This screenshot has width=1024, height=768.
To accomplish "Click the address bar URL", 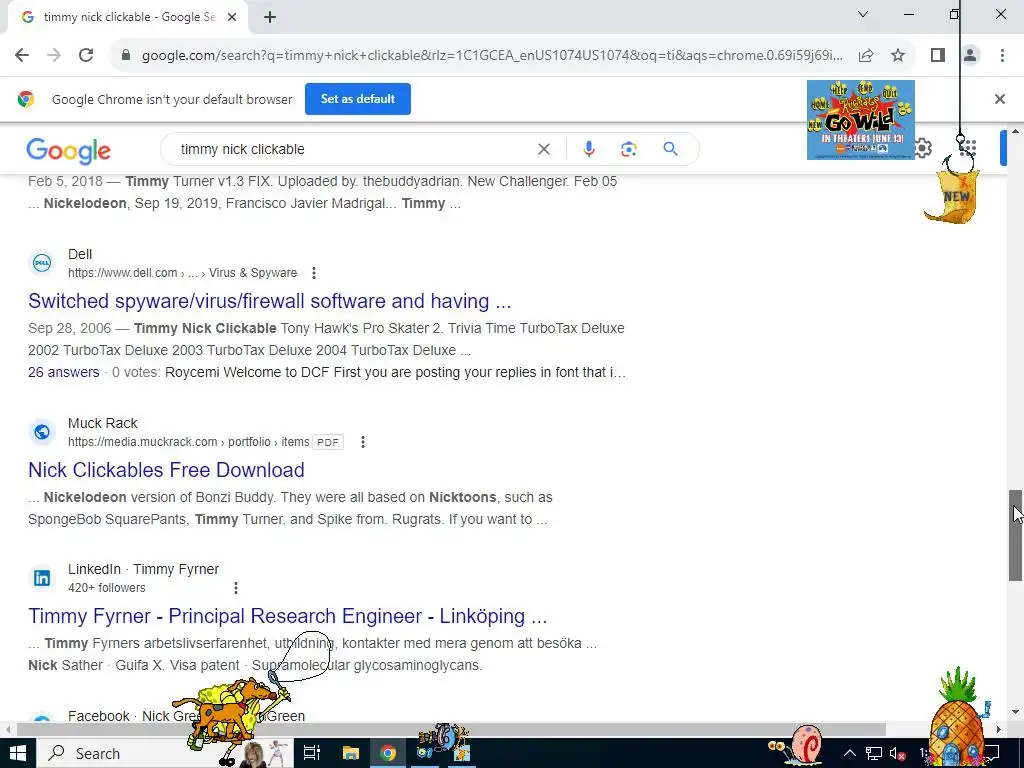I will click(492, 56).
